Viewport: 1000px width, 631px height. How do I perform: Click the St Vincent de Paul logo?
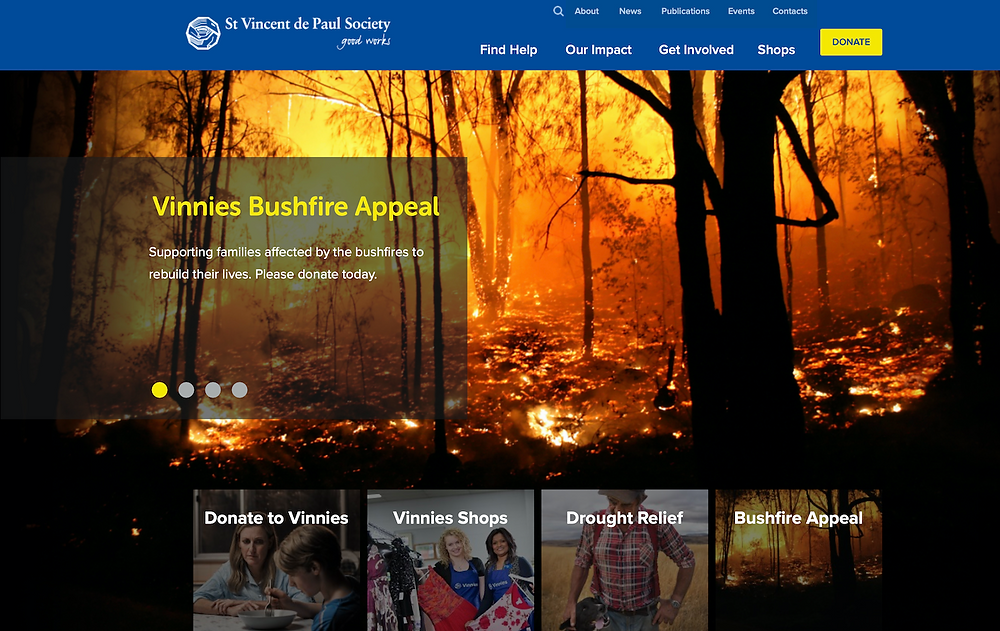[x=288, y=33]
